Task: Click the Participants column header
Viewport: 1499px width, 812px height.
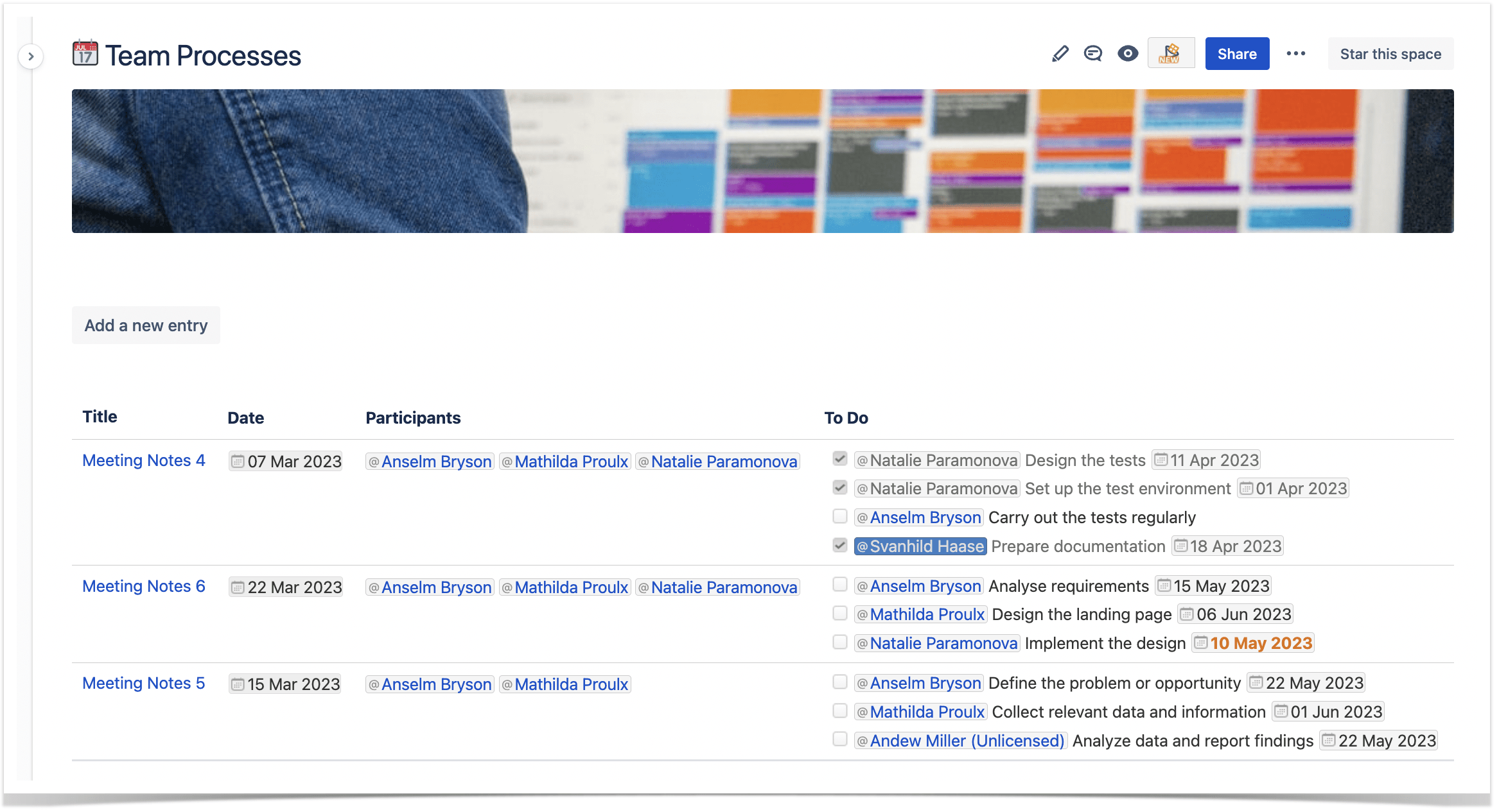Action: pos(413,418)
